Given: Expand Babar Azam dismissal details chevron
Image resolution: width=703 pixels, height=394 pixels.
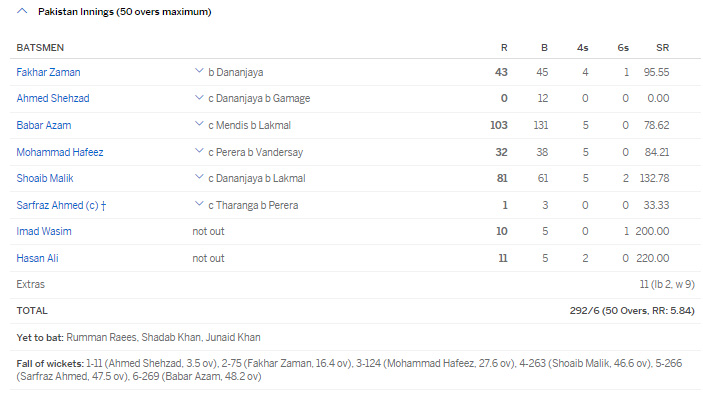Looking at the screenshot, I should click(199, 124).
